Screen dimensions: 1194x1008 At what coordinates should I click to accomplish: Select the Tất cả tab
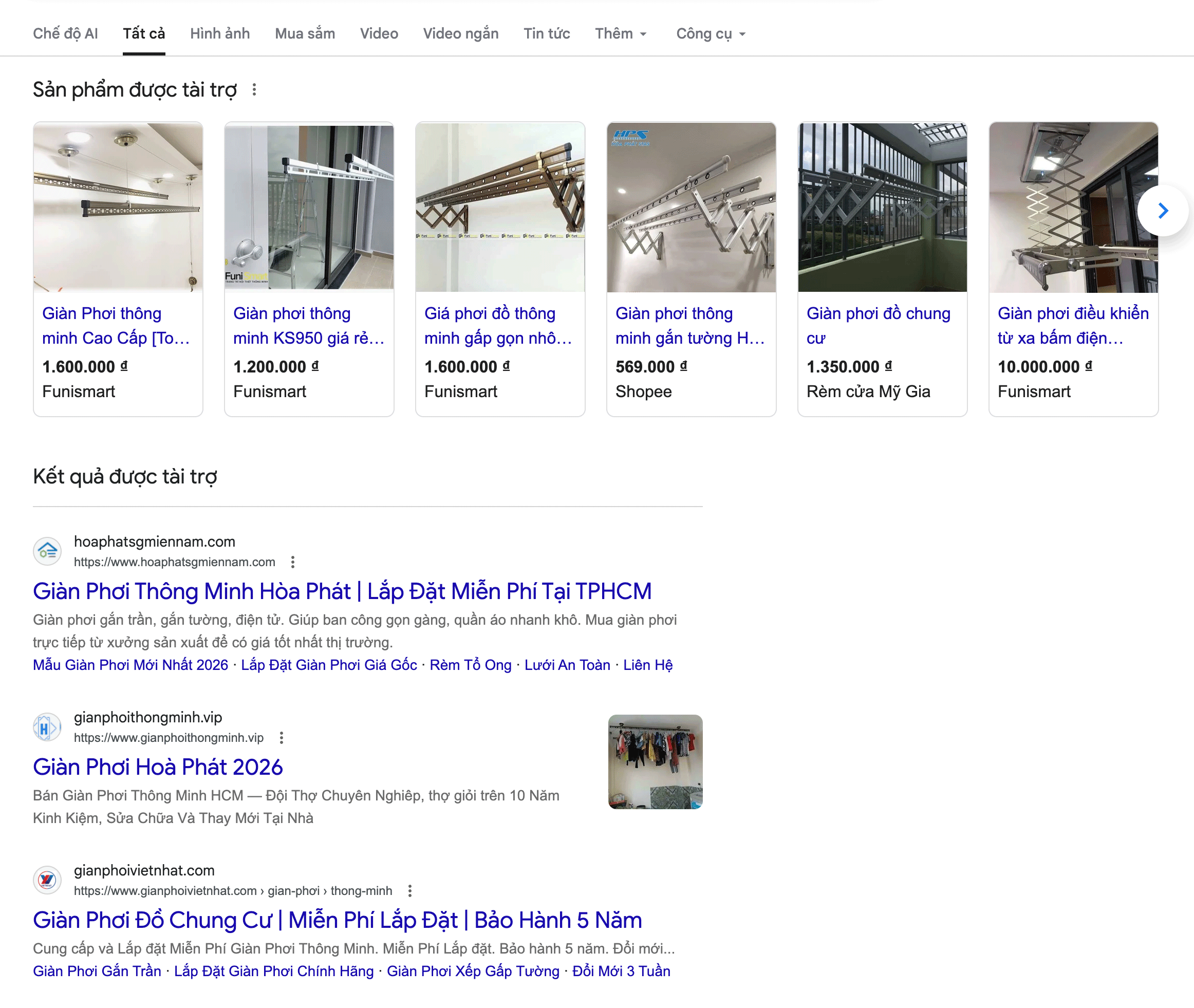(144, 34)
